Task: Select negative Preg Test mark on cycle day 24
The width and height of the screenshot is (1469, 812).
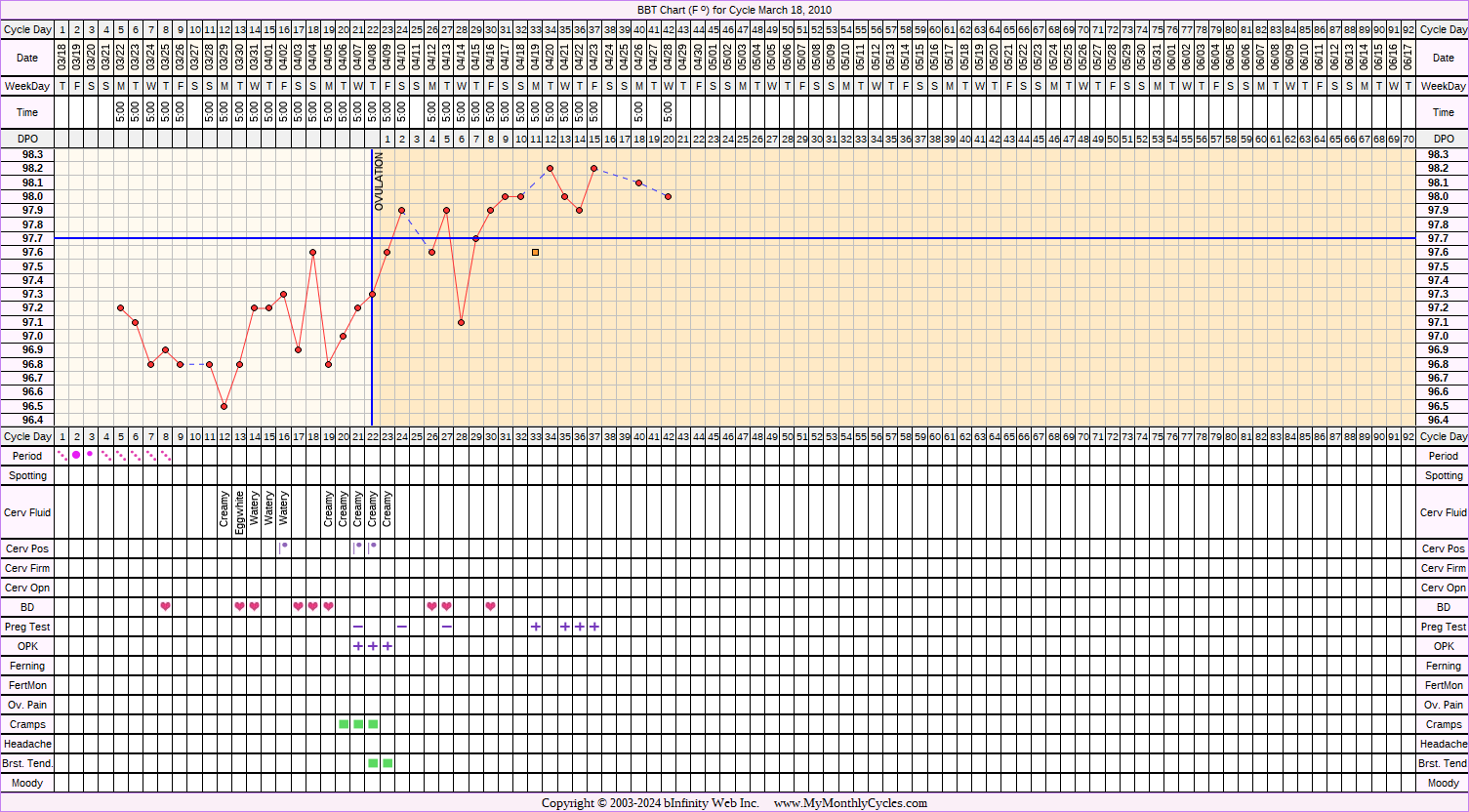Action: coord(402,627)
